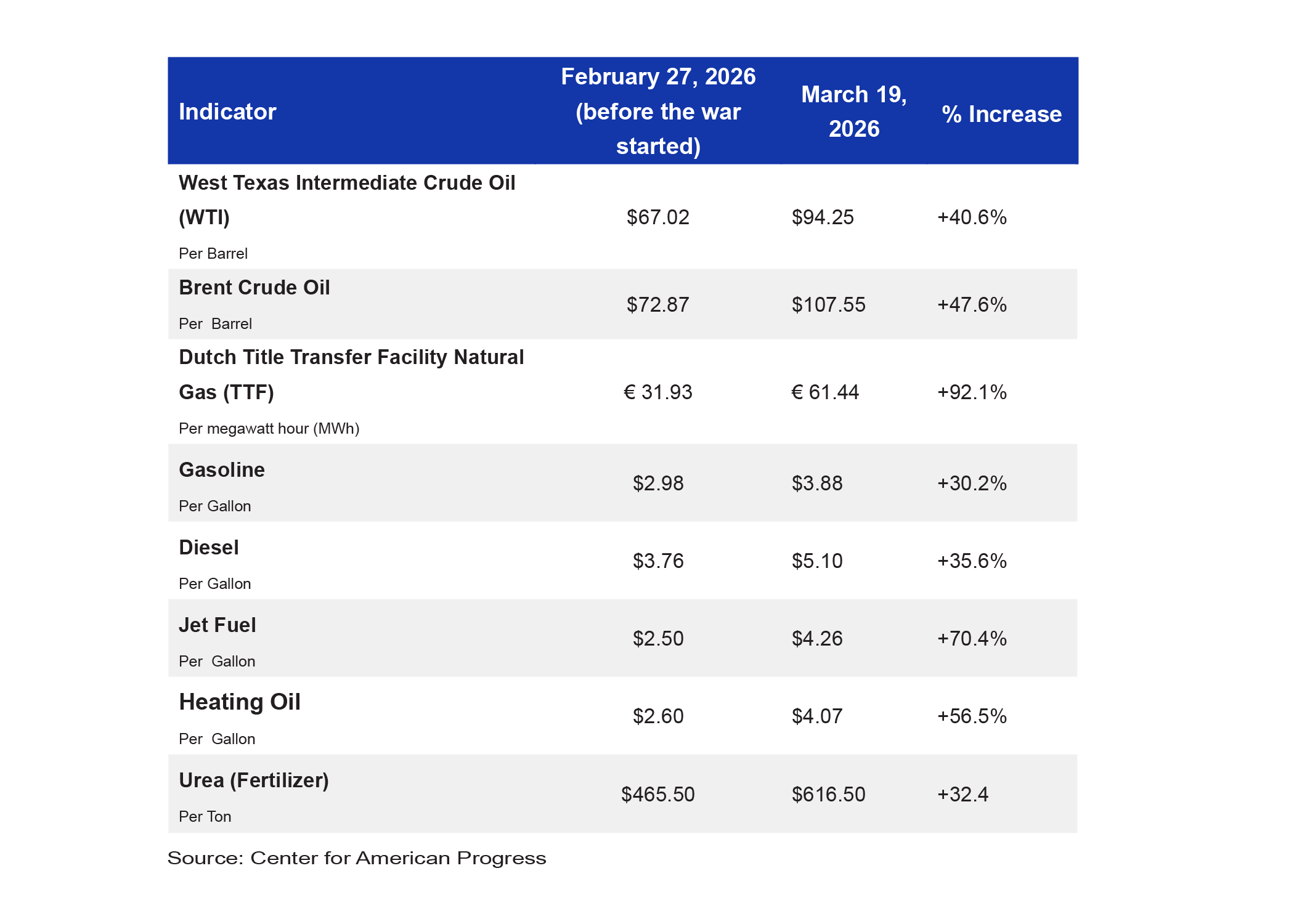The image size is (1294, 924).
Task: Click the Source: Center for American Progress text
Action: 357,858
